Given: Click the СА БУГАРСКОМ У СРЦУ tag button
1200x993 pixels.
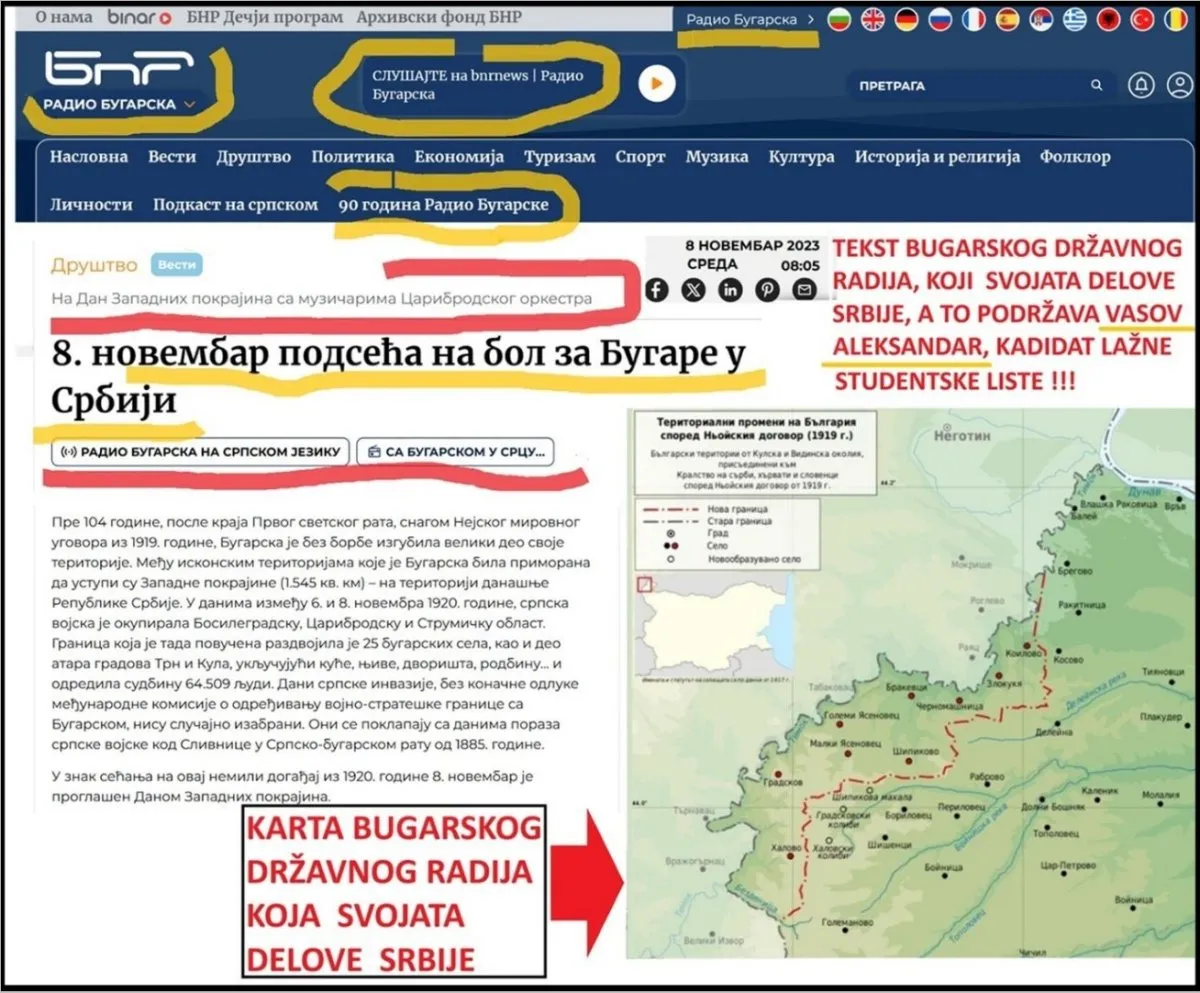Looking at the screenshot, I should 455,452.
